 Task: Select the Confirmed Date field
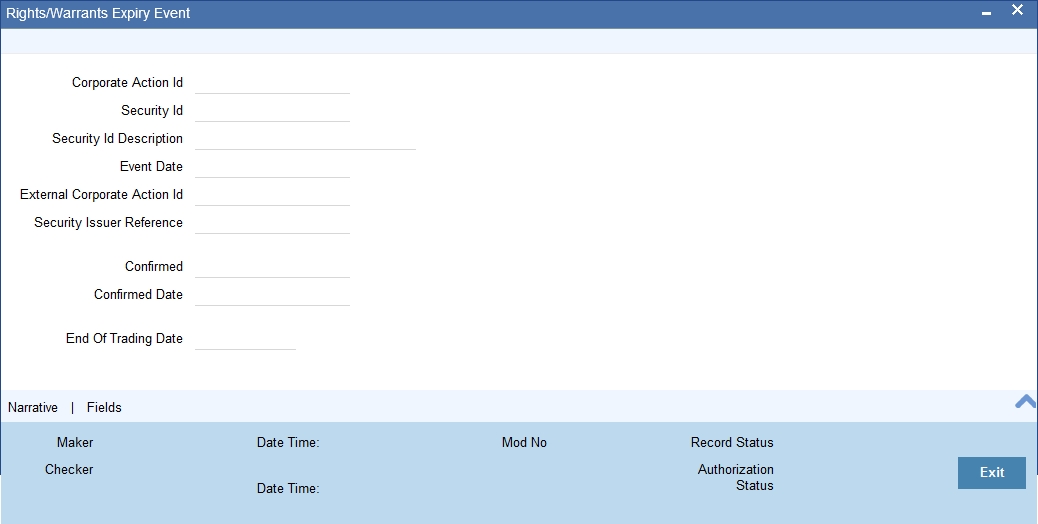tap(272, 294)
